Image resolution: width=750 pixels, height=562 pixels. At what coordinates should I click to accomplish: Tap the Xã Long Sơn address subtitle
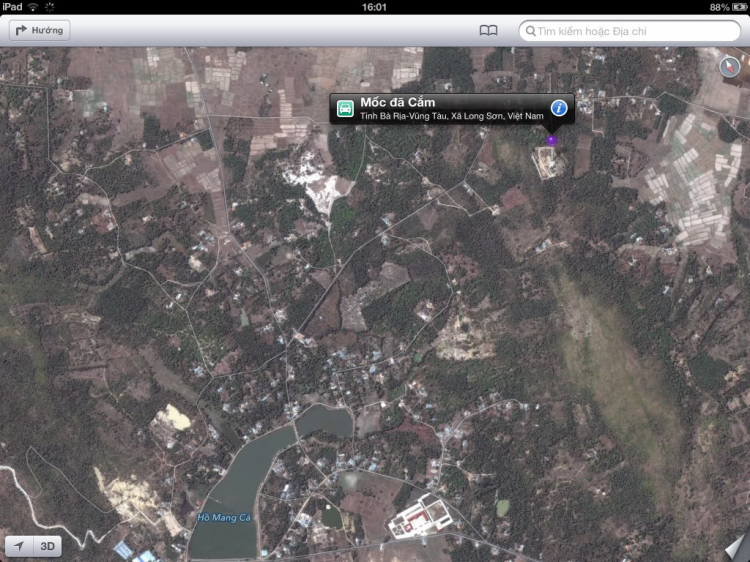coord(452,116)
